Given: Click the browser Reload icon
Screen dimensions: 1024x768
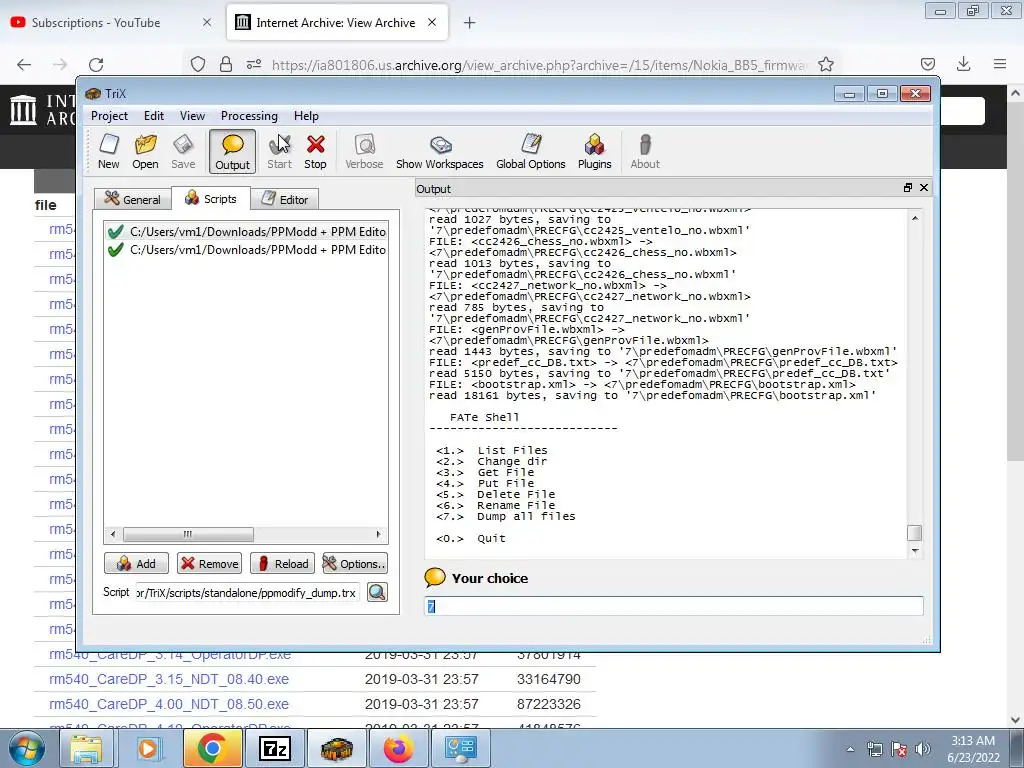Looking at the screenshot, I should tap(96, 64).
